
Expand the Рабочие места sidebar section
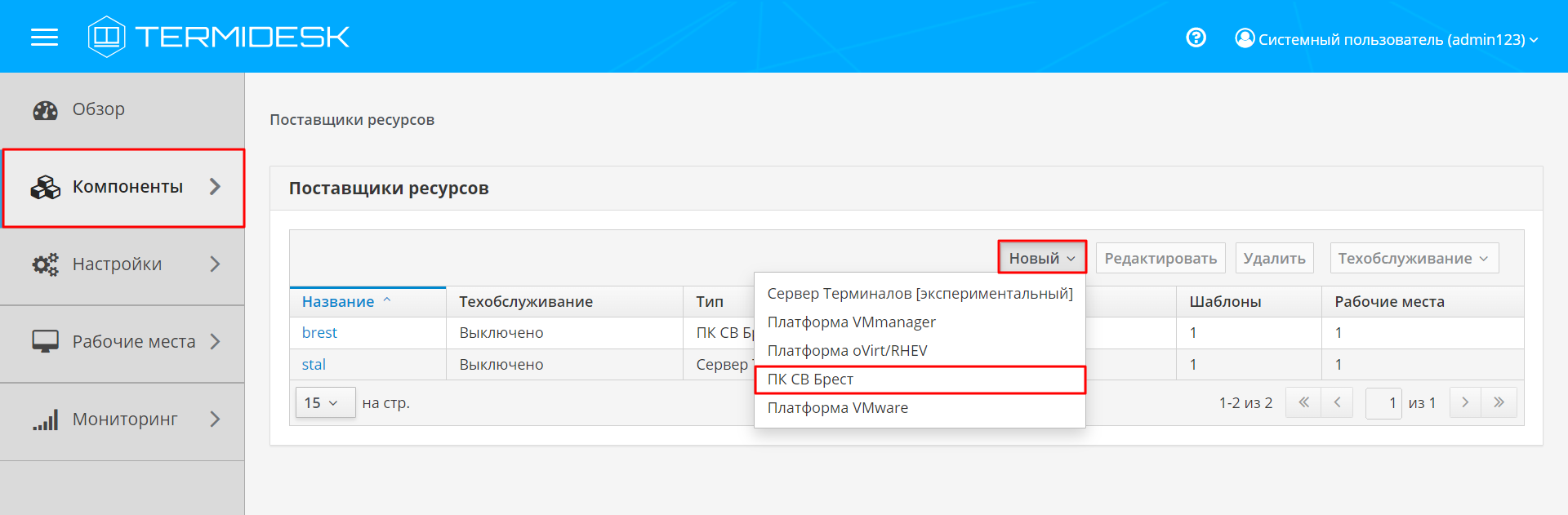[215, 341]
